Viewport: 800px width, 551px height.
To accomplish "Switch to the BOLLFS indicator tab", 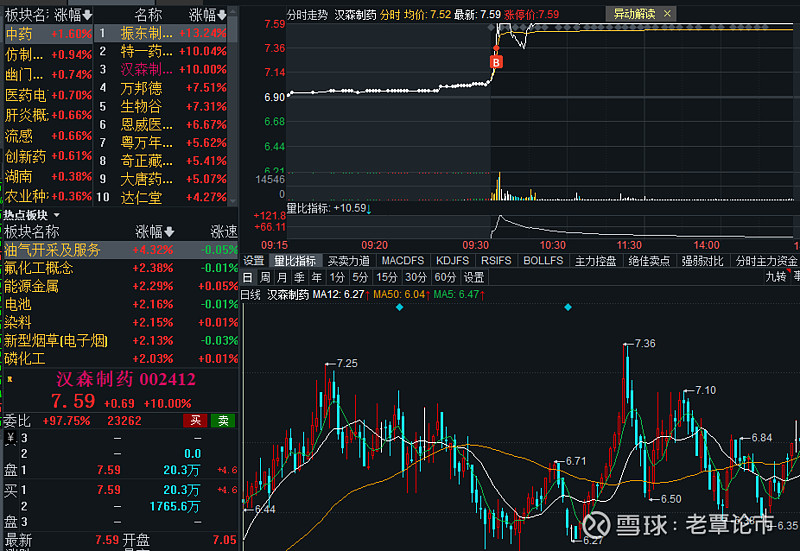I will [543, 261].
